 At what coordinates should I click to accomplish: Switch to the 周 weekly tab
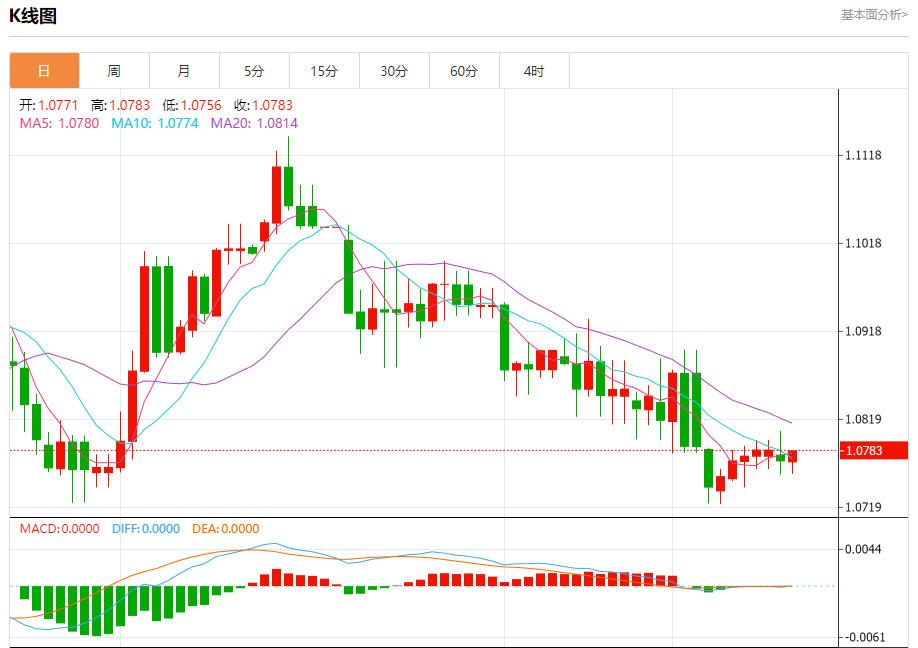[x=114, y=71]
